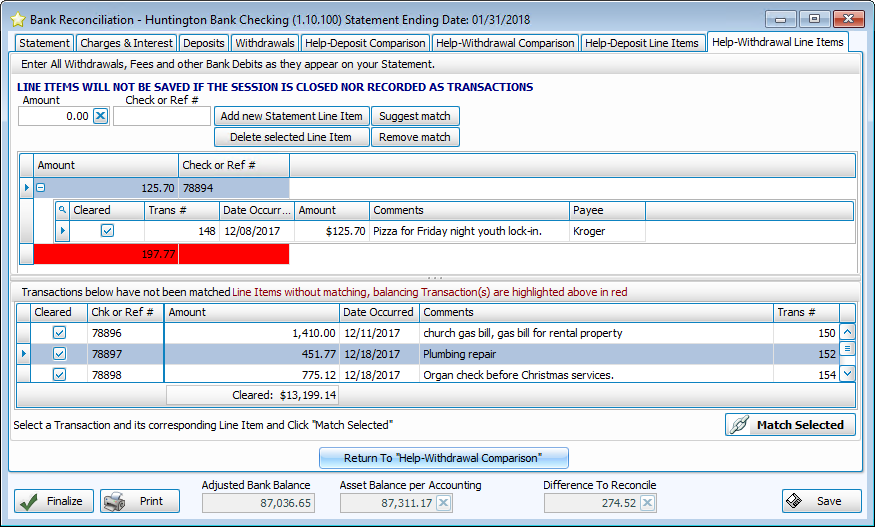Image resolution: width=875 pixels, height=527 pixels.
Task: Click the Suggest match button
Action: [415, 116]
